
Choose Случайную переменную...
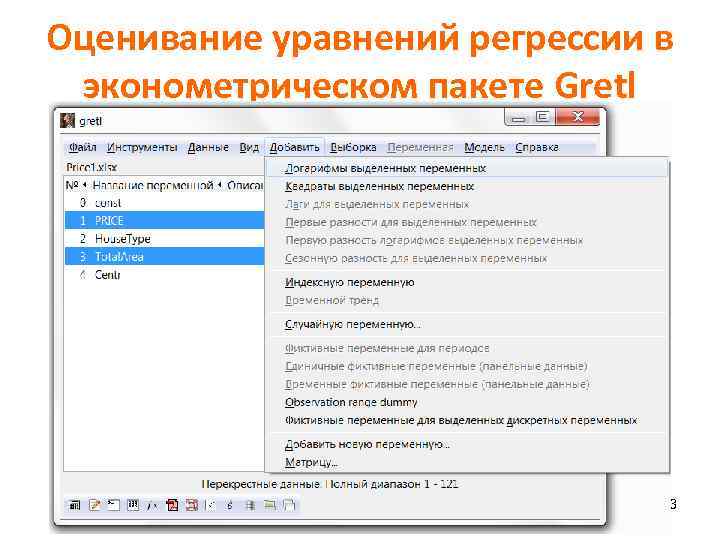coord(467,325)
